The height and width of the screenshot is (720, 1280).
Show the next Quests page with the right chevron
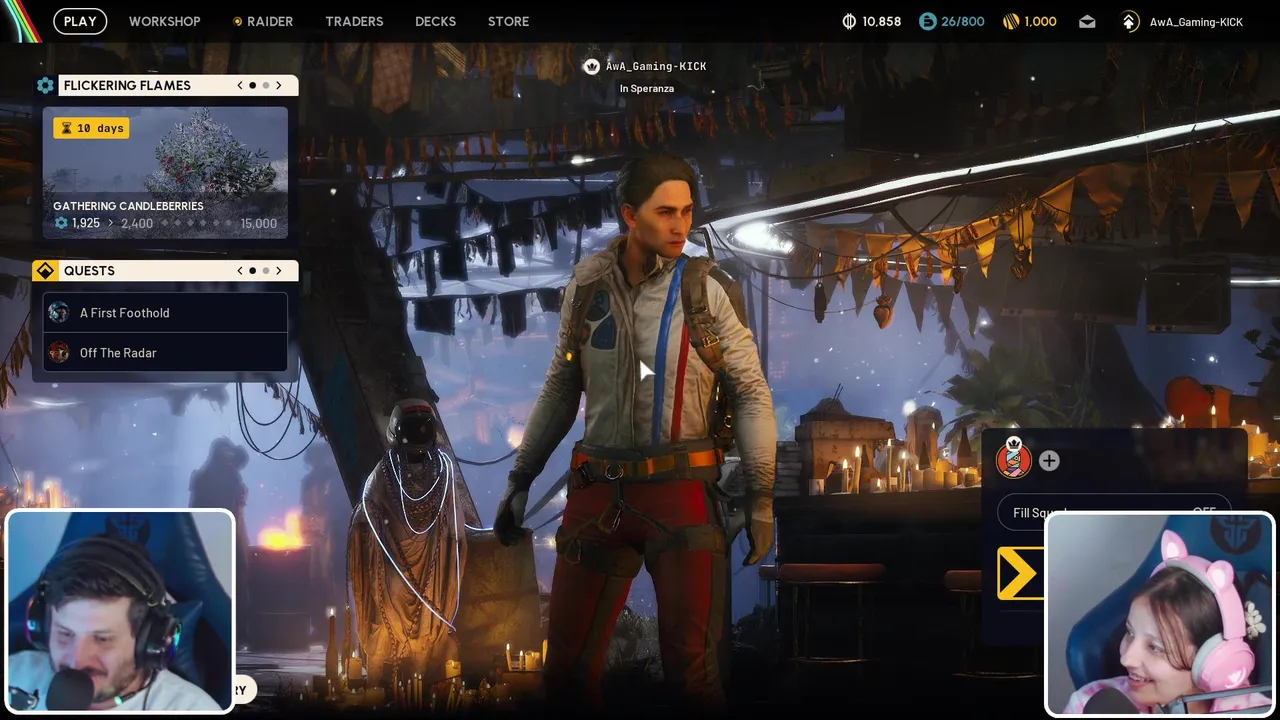tap(279, 271)
